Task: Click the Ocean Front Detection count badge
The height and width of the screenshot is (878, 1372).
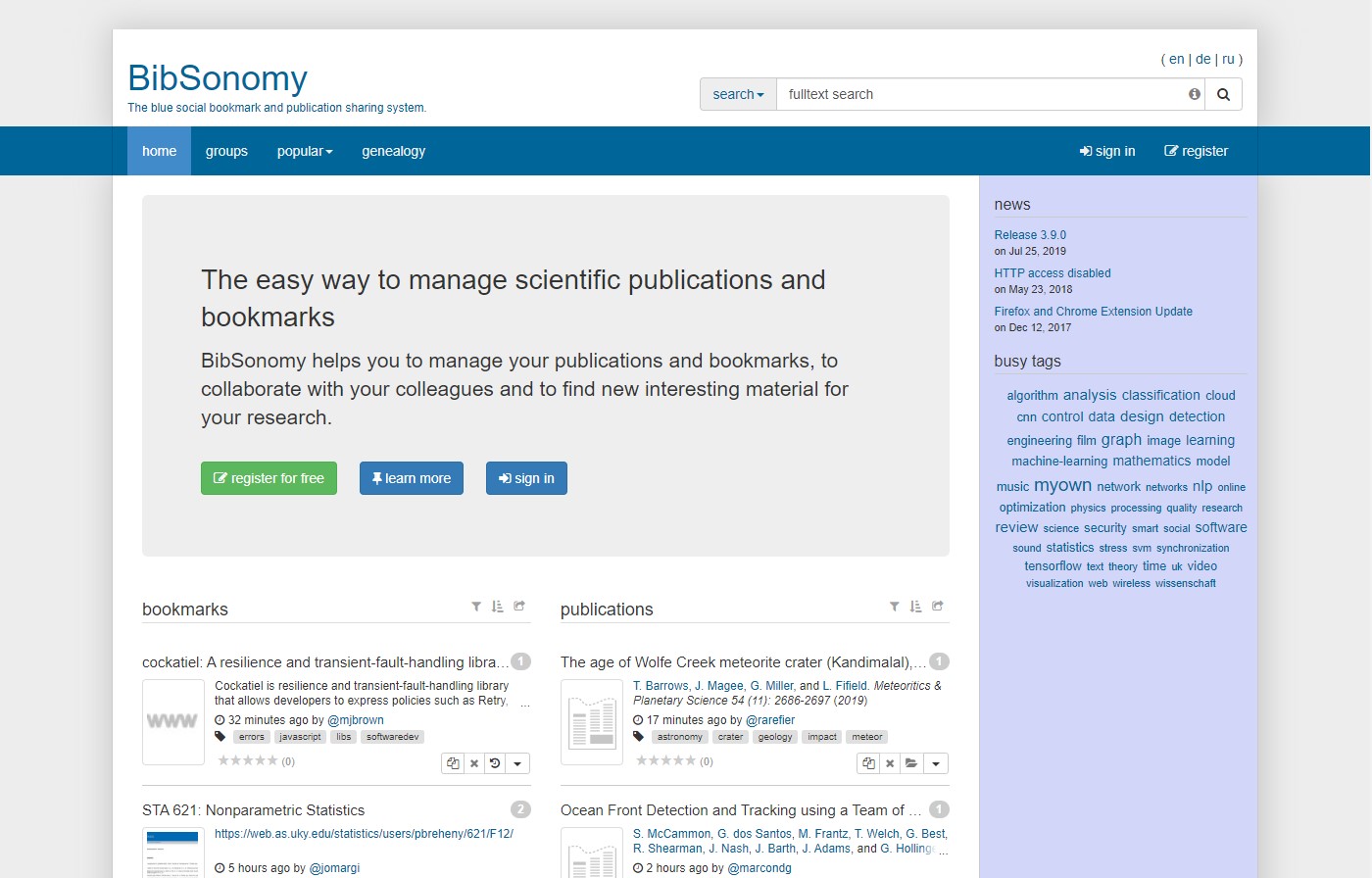Action: (x=939, y=809)
